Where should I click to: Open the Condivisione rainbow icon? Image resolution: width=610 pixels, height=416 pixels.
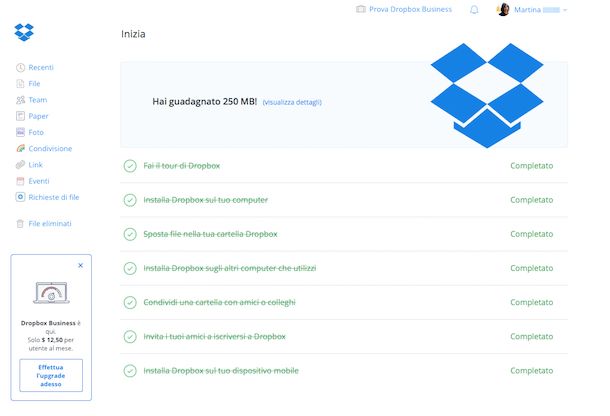[x=21, y=148]
